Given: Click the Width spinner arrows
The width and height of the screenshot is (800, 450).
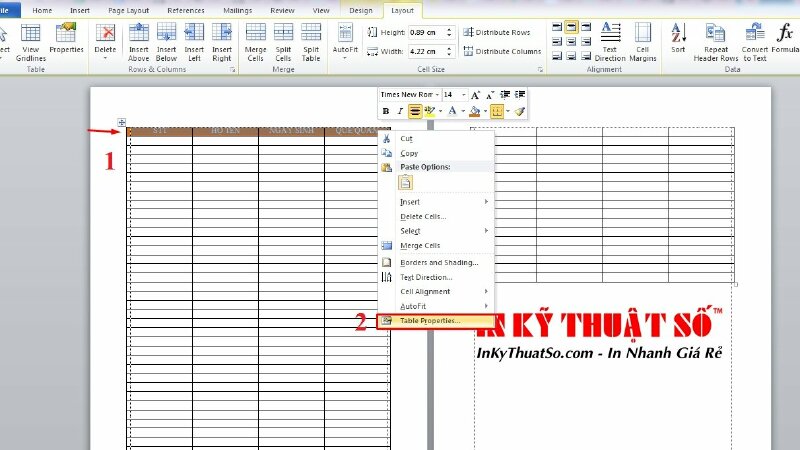Looking at the screenshot, I should click(449, 52).
